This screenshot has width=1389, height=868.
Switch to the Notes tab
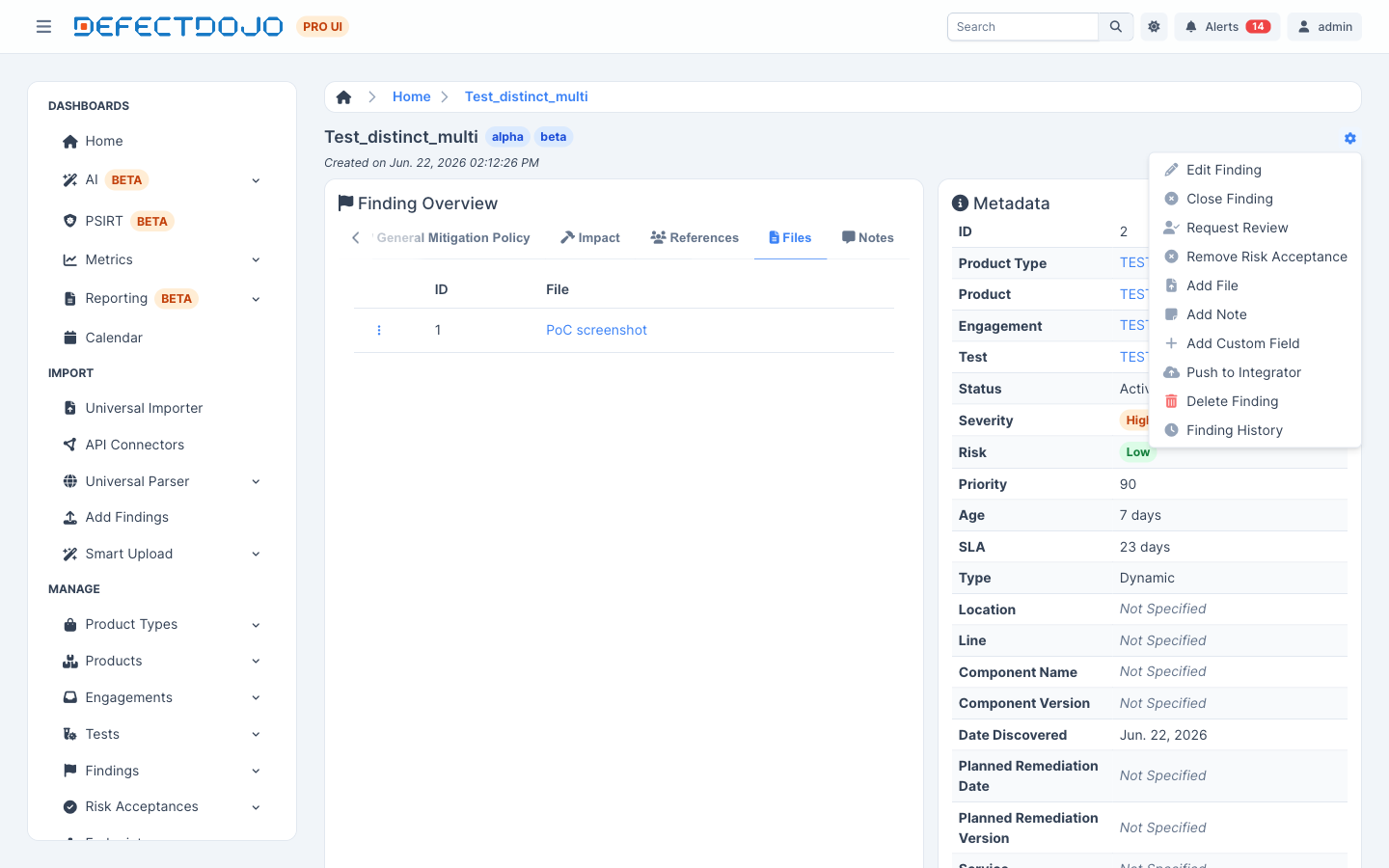point(868,237)
